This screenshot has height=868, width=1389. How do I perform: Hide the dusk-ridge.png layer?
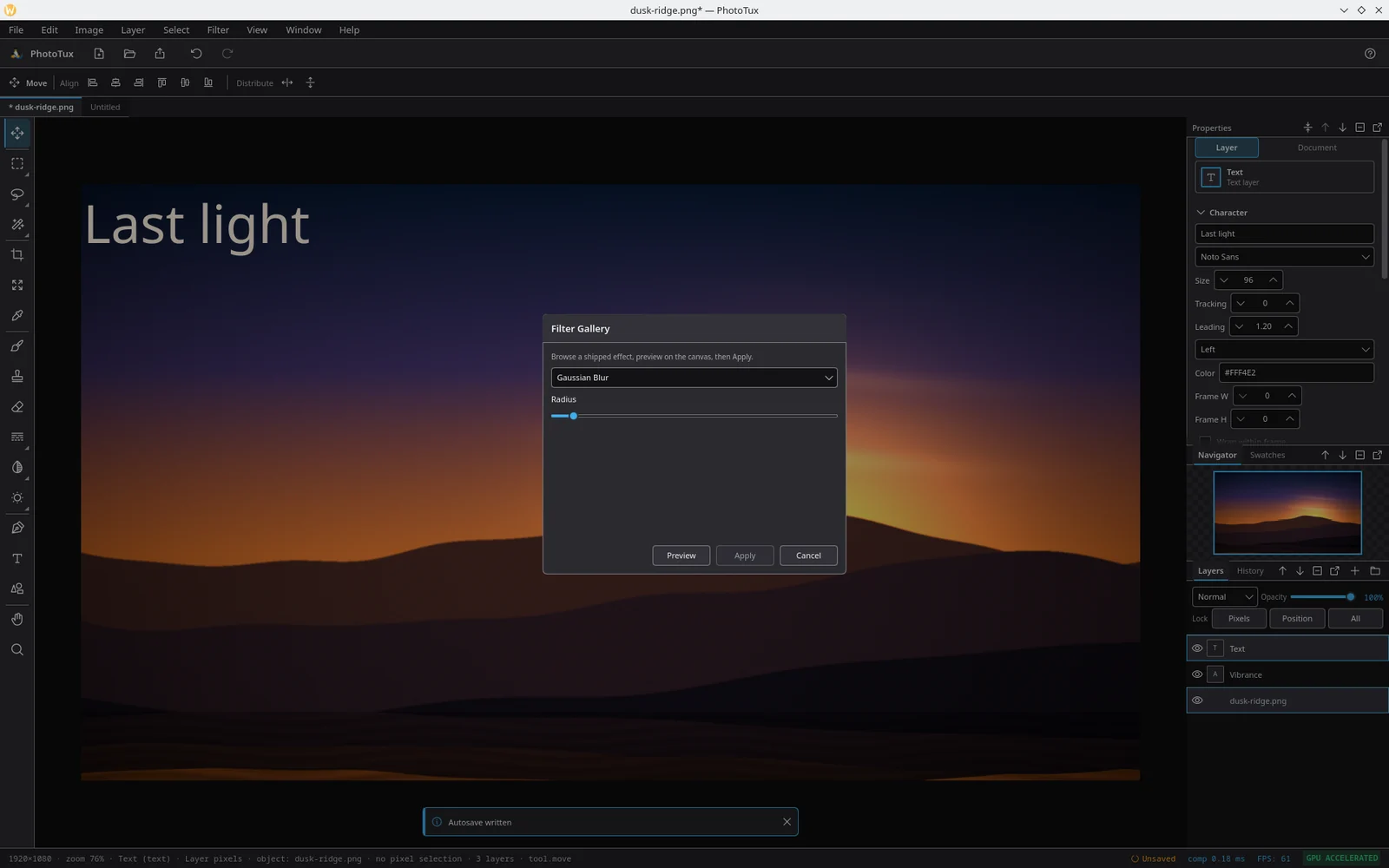click(x=1197, y=700)
